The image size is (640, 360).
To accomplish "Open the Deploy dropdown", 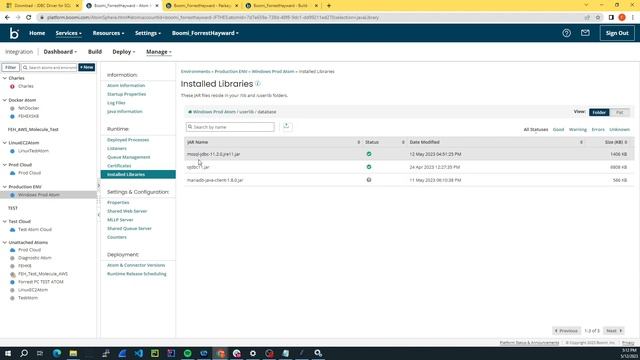I will click(x=124, y=52).
